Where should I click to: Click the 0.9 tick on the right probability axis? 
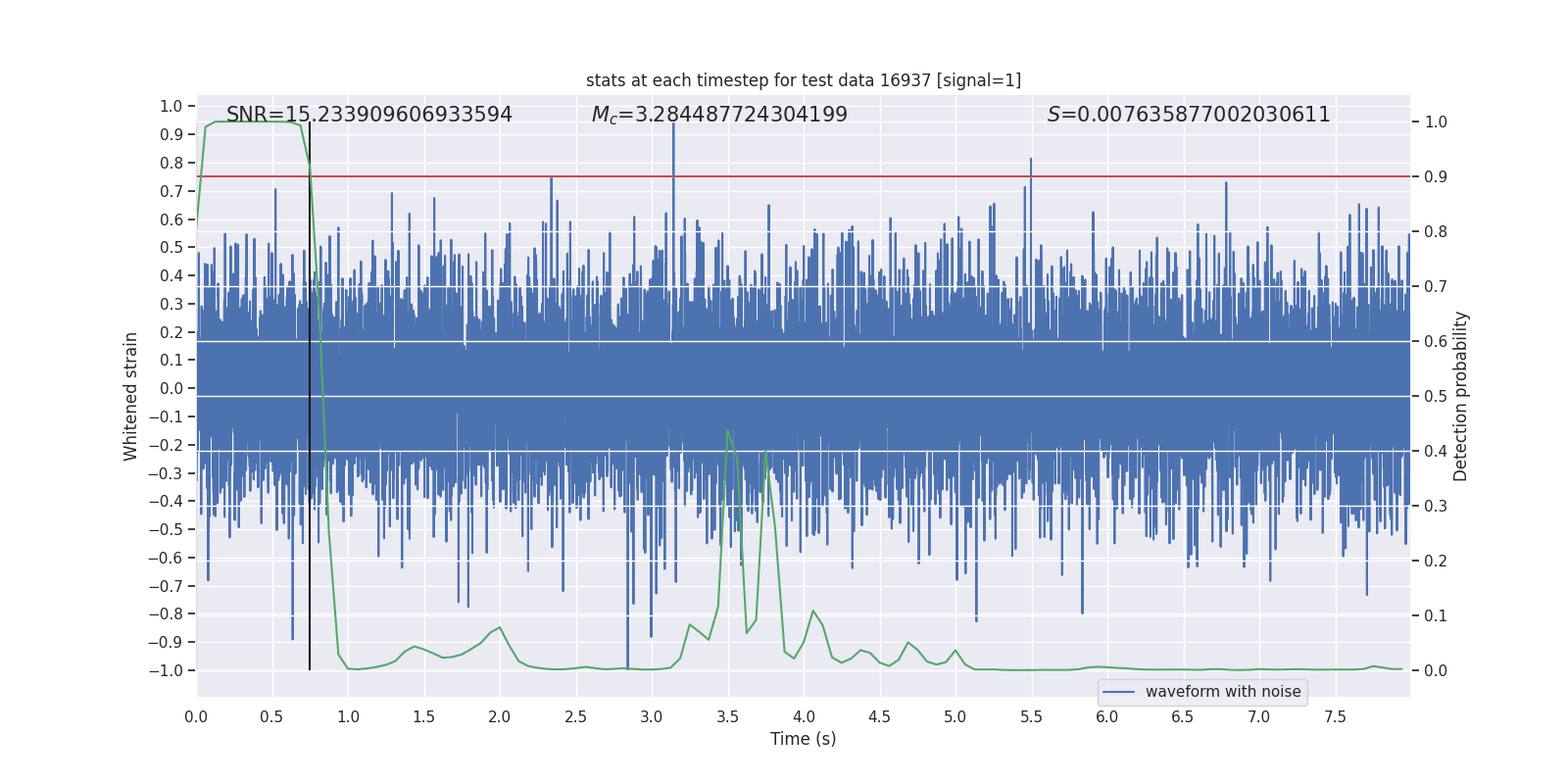click(1436, 177)
